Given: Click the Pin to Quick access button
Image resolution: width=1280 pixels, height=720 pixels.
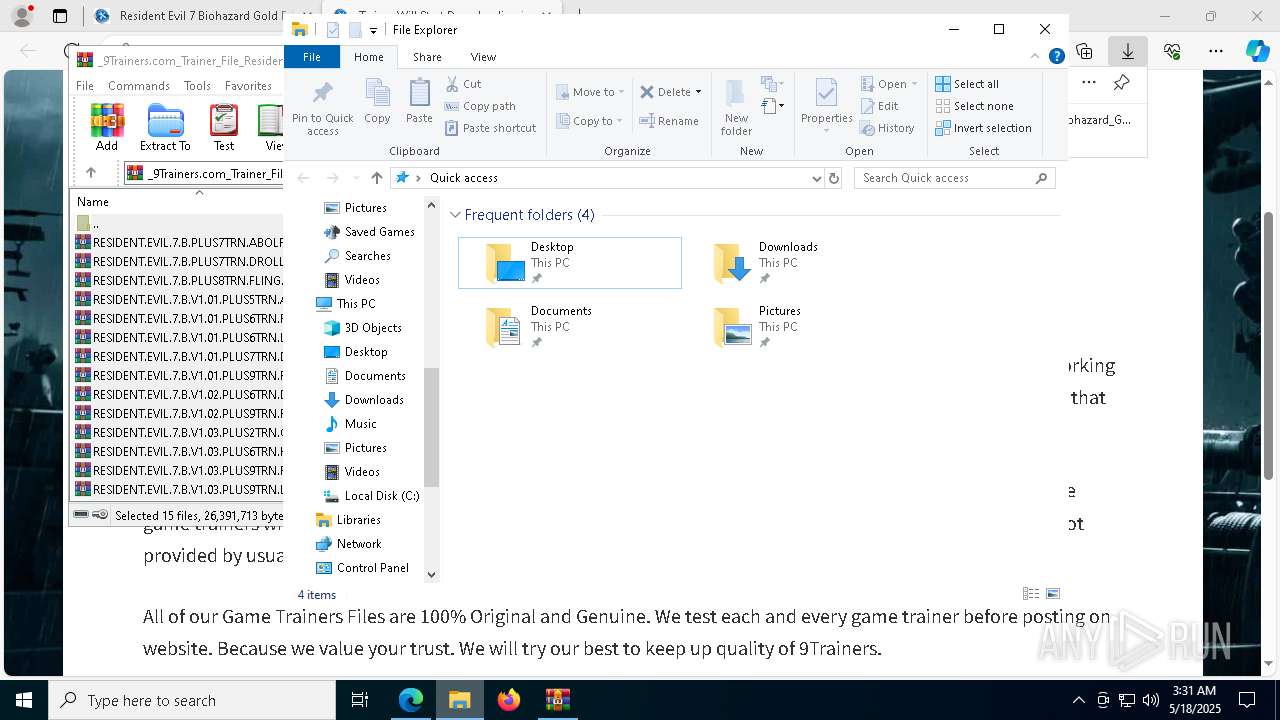Looking at the screenshot, I should (322, 108).
